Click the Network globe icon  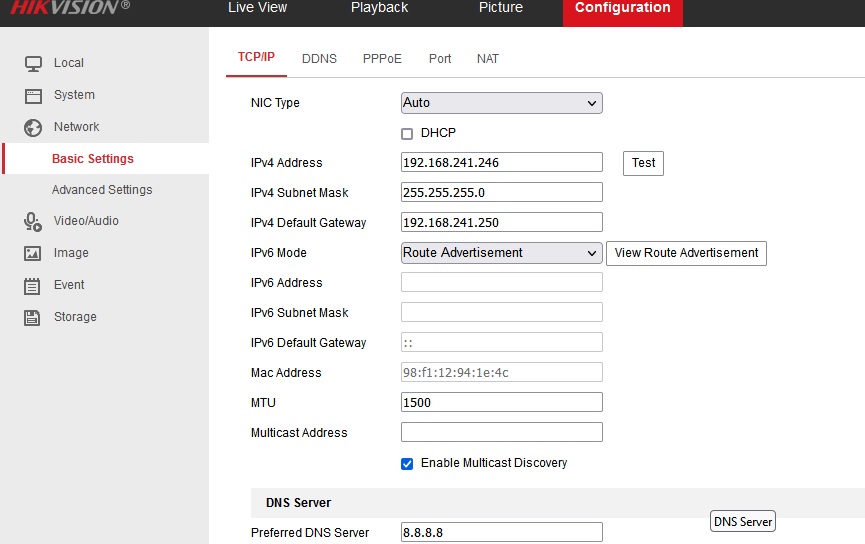(33, 127)
